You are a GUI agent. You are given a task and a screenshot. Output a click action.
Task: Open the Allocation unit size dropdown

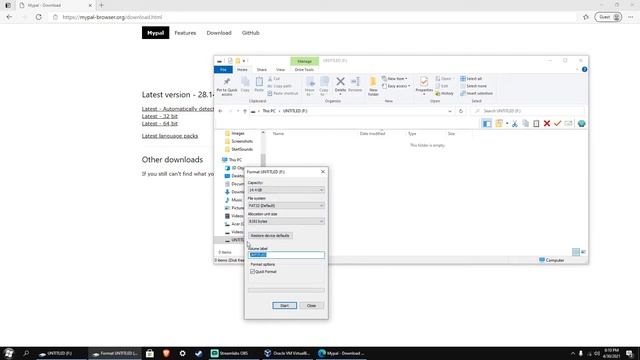tap(286, 221)
